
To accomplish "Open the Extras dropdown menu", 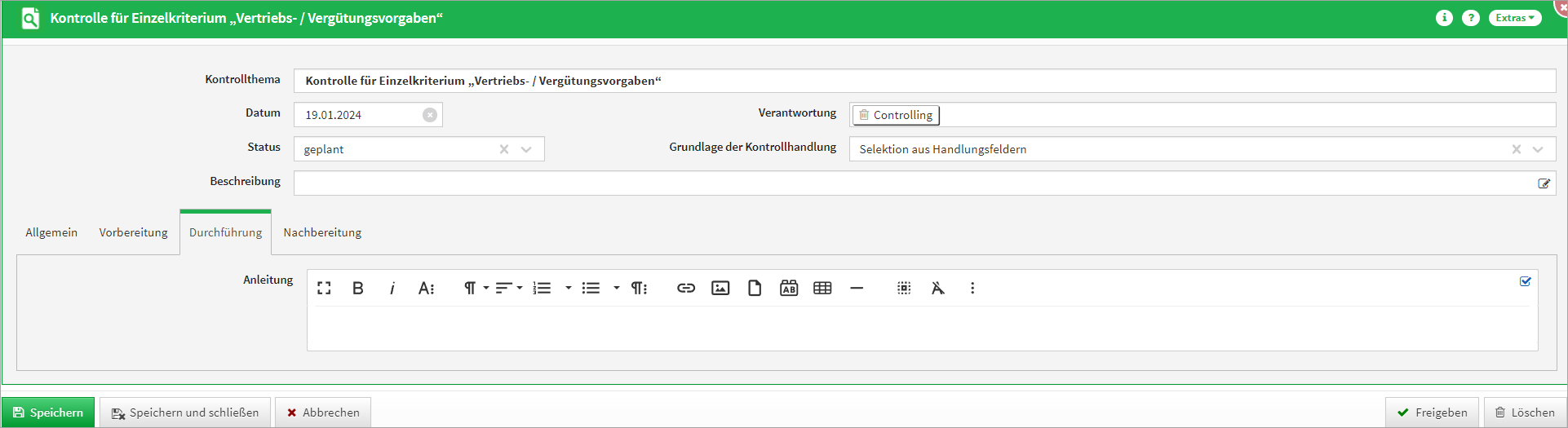I will coord(1515,18).
